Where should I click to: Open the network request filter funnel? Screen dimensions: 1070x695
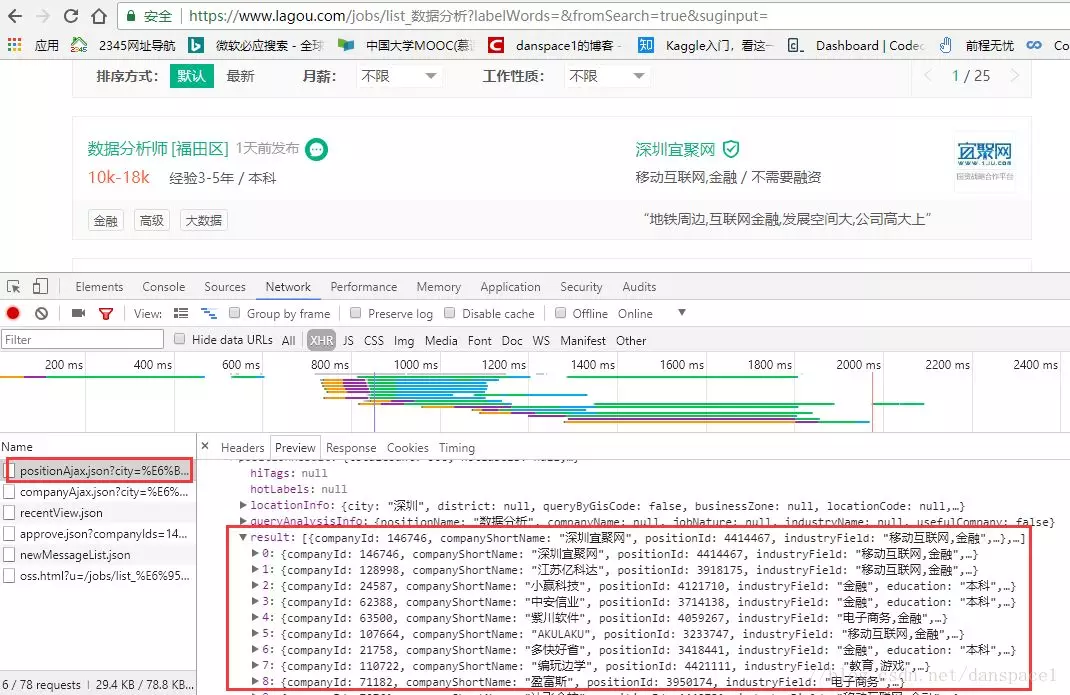[106, 313]
